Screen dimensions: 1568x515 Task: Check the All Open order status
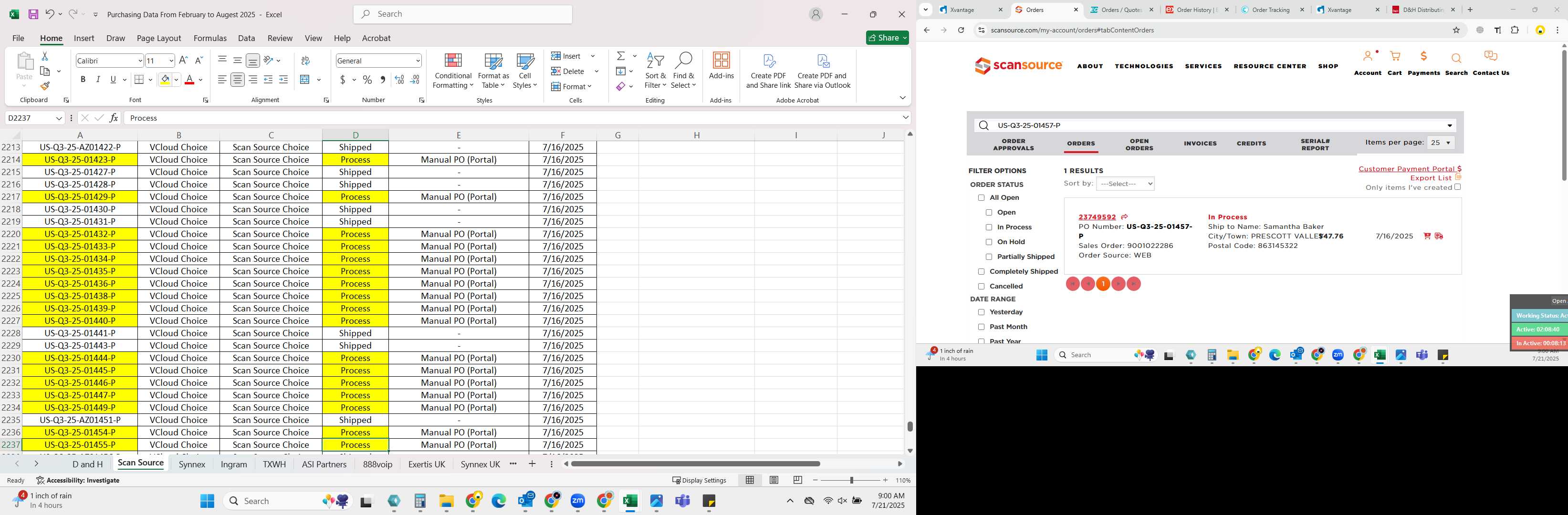(981, 197)
